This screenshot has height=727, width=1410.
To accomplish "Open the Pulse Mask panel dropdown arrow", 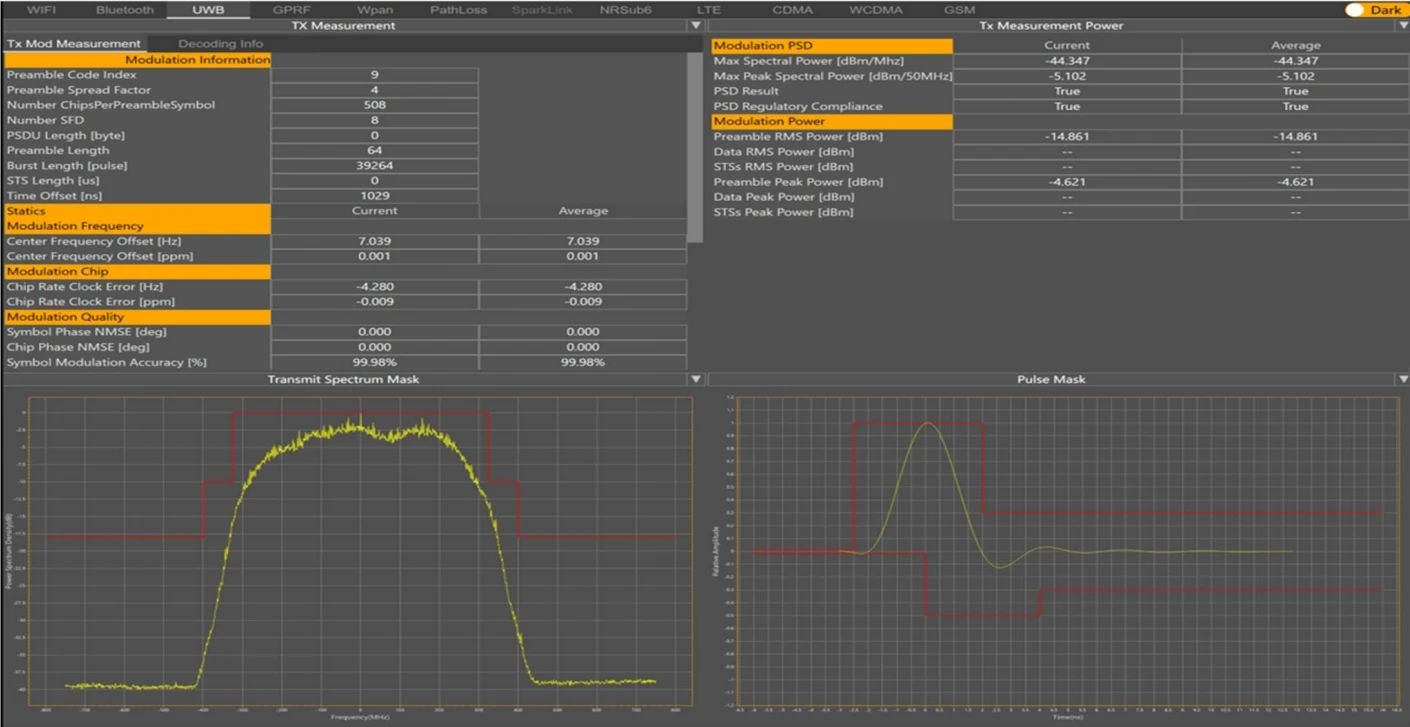I will [1403, 379].
